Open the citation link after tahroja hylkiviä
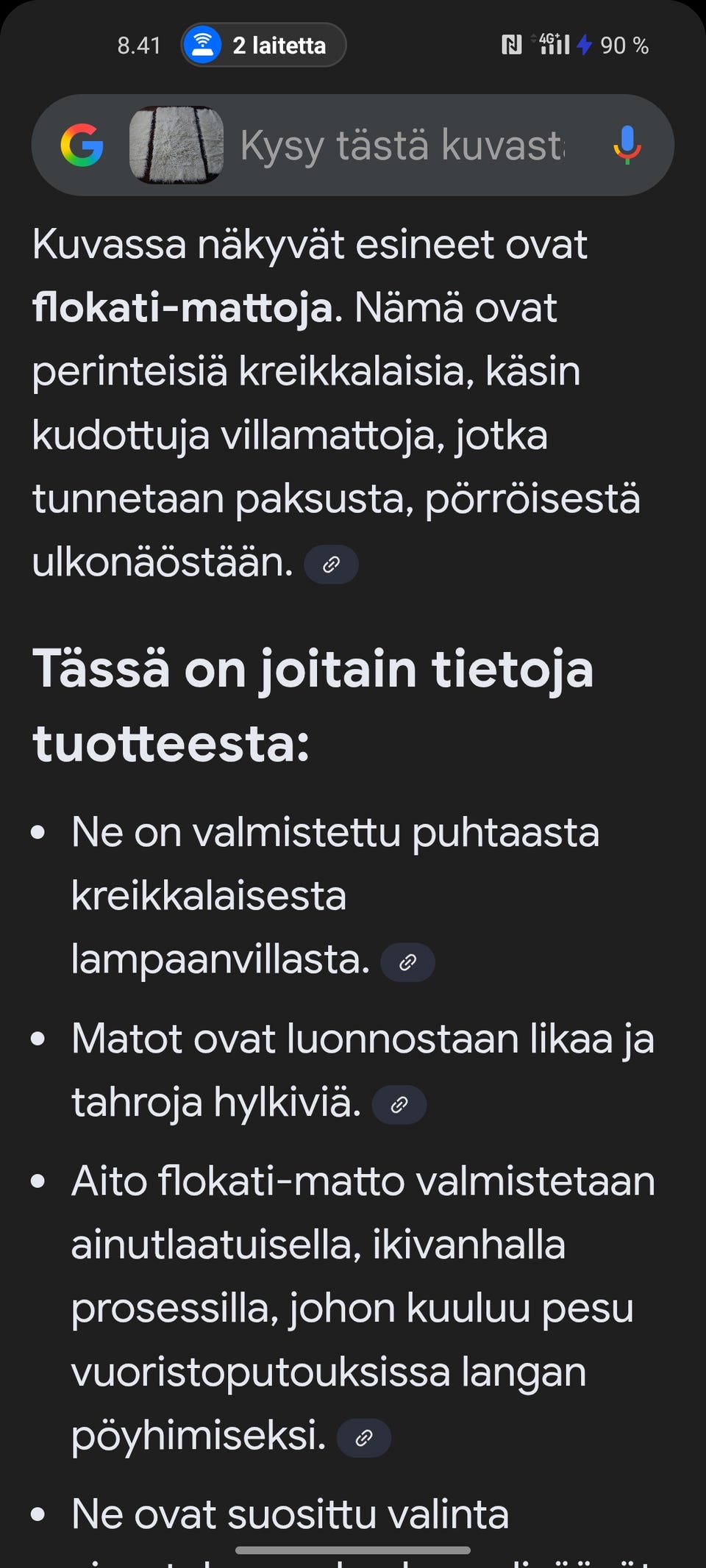706x1568 pixels. pyautogui.click(x=399, y=1105)
